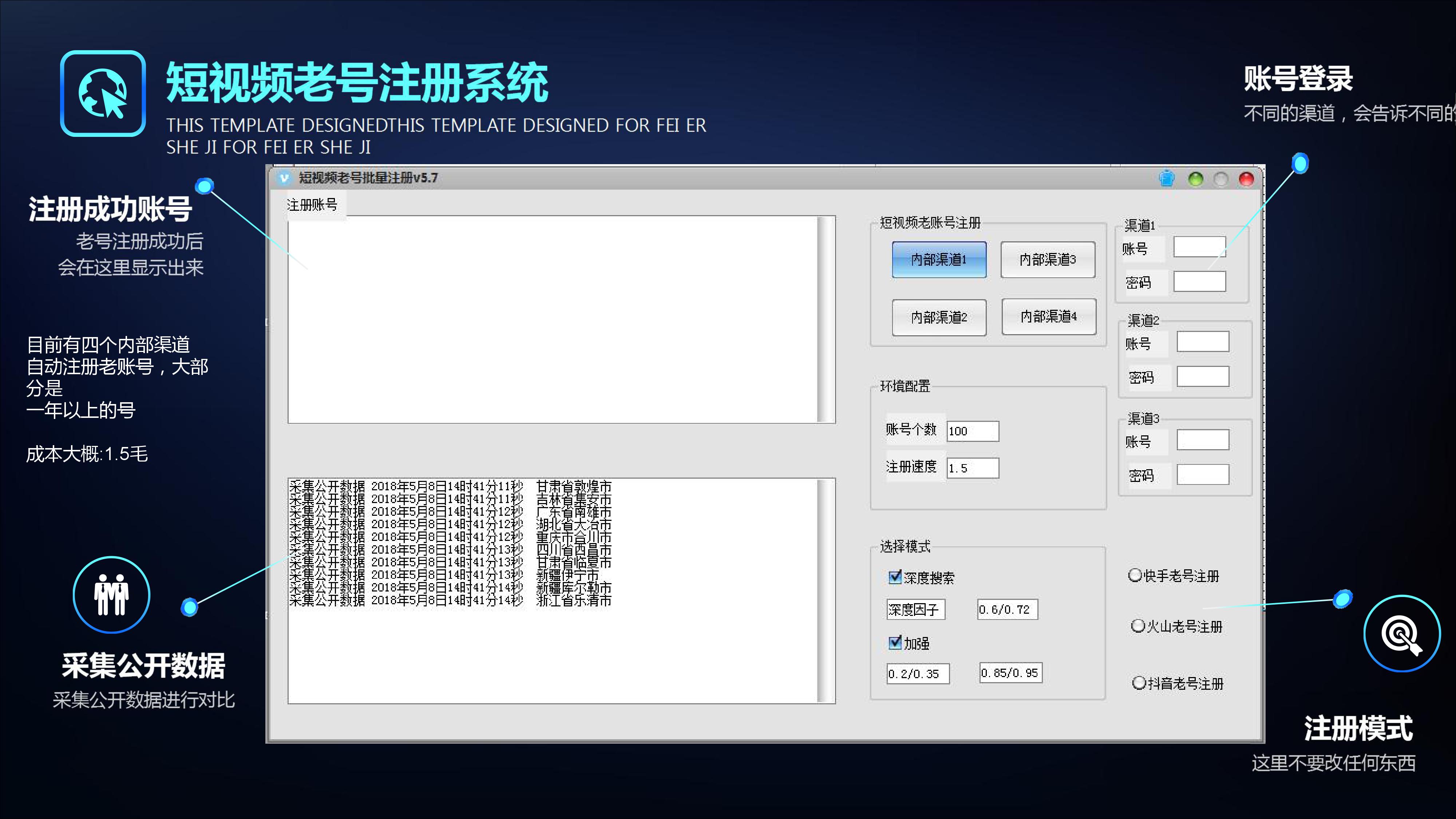Click the 内部渠道3 button

[x=1047, y=260]
